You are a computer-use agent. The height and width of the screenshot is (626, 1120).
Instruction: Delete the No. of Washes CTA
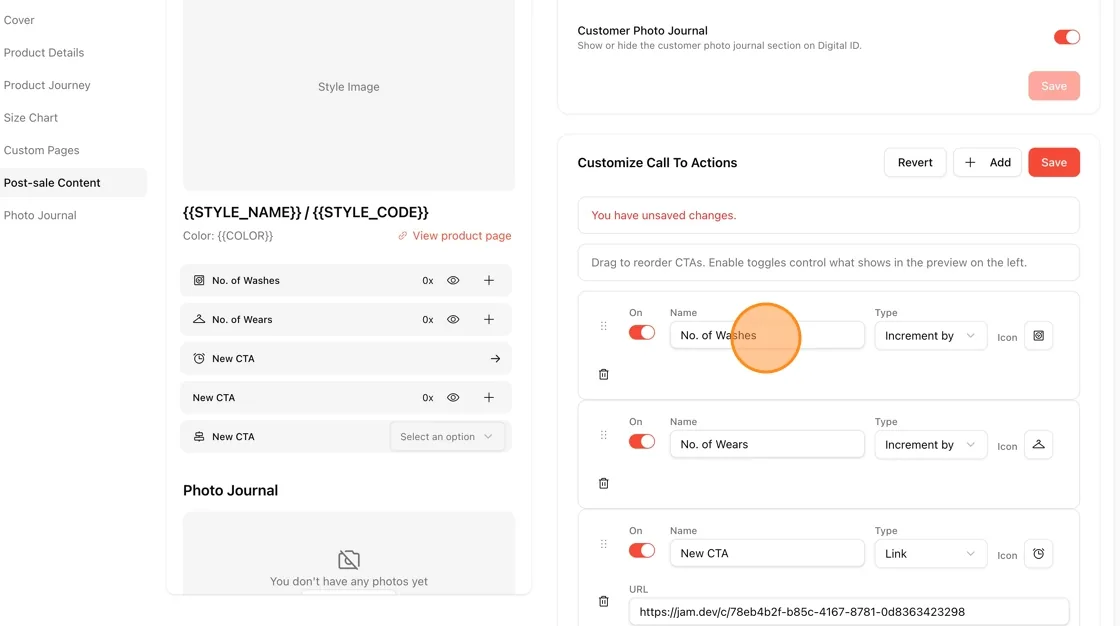(604, 374)
